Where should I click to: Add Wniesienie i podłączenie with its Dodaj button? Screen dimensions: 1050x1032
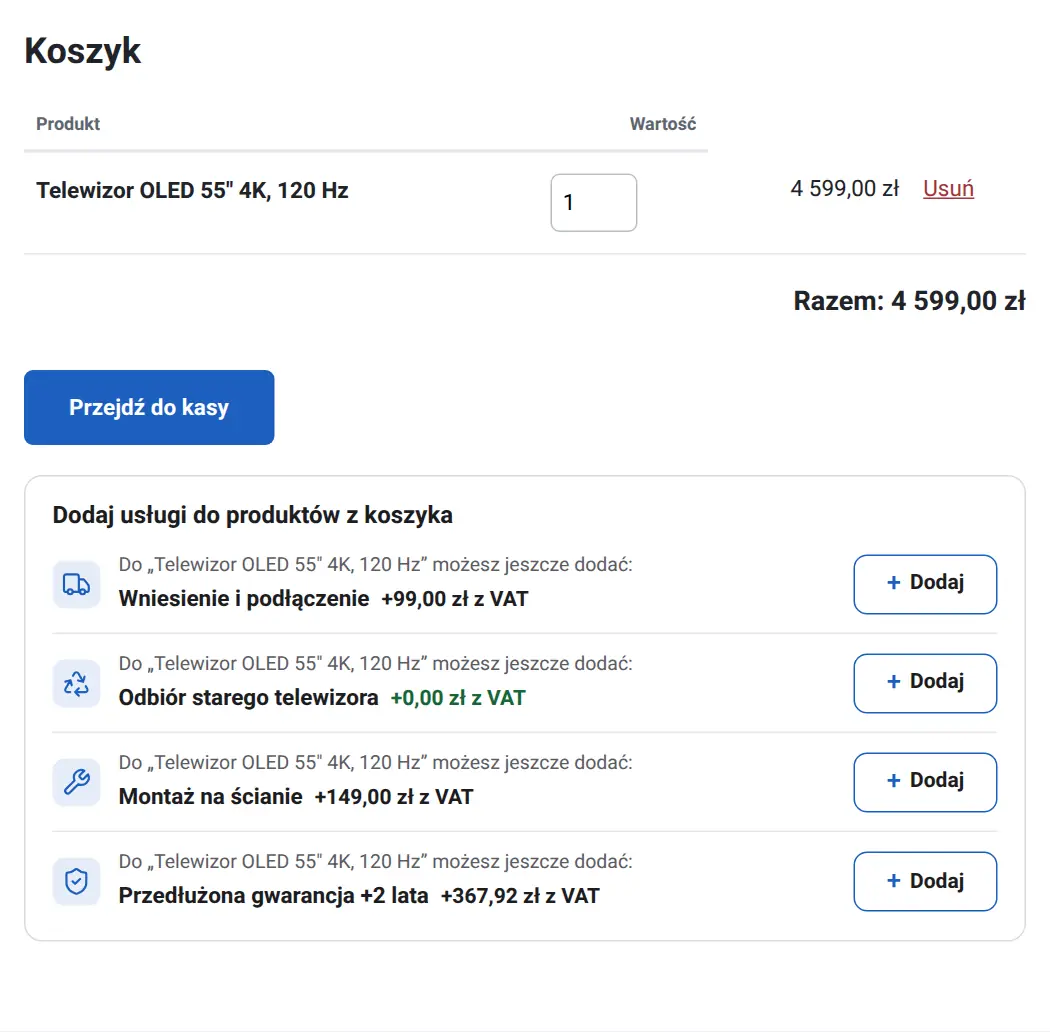(925, 584)
